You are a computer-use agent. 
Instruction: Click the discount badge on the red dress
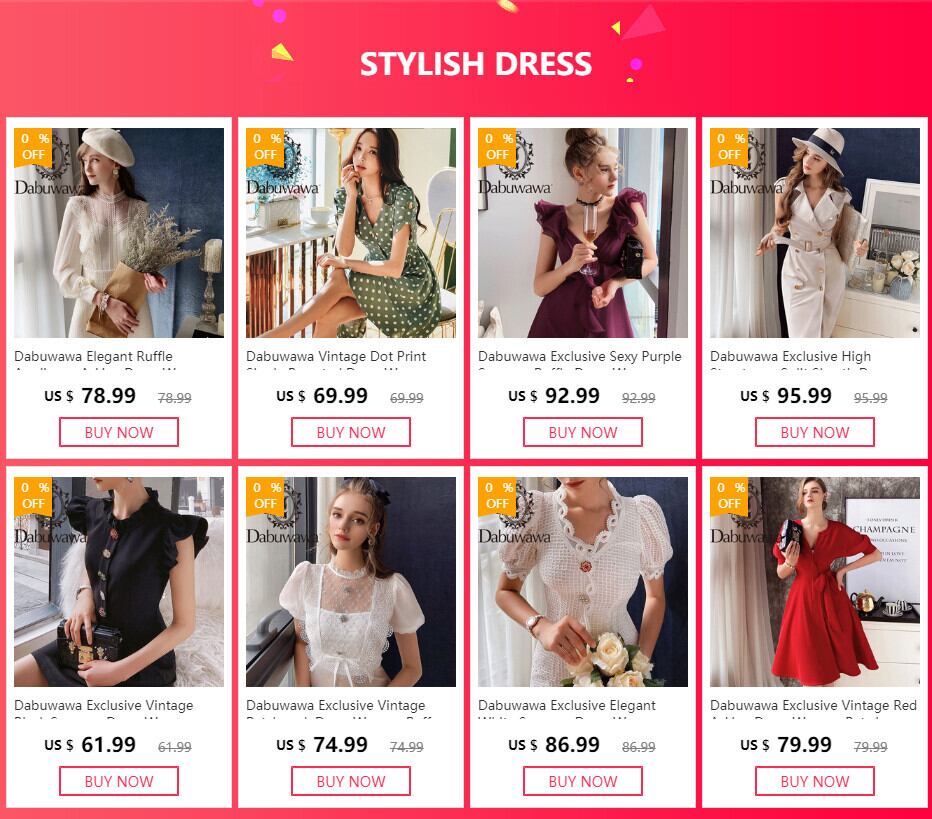point(729,496)
